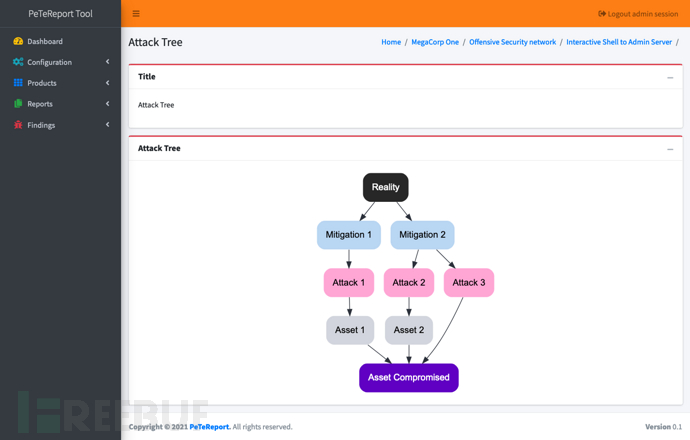Viewport: 690px width, 440px height.
Task: Expand the Configuration menu chevron
Action: (x=108, y=62)
